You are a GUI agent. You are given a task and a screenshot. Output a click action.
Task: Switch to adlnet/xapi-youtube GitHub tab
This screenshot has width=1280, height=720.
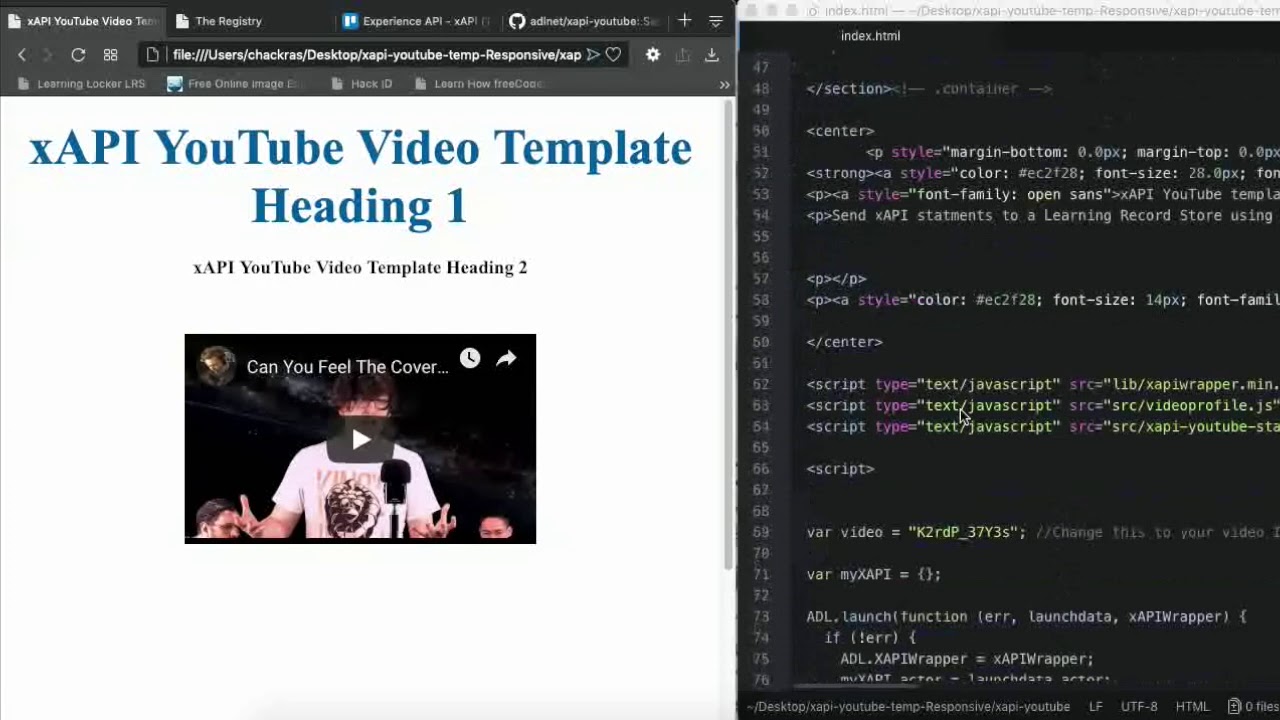(584, 21)
